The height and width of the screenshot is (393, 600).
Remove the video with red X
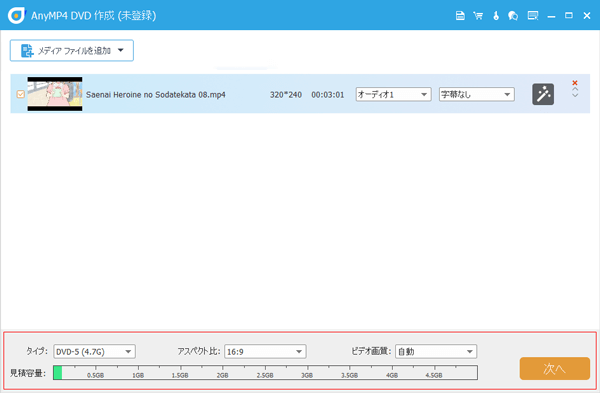pos(575,83)
